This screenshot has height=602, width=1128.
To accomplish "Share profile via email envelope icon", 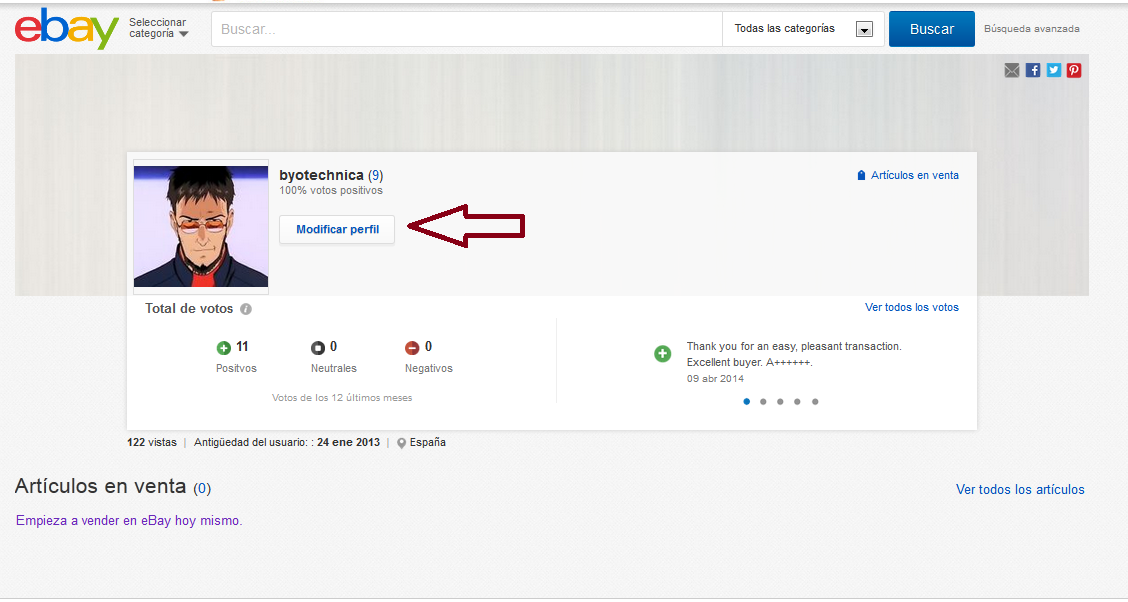I will 1011,70.
